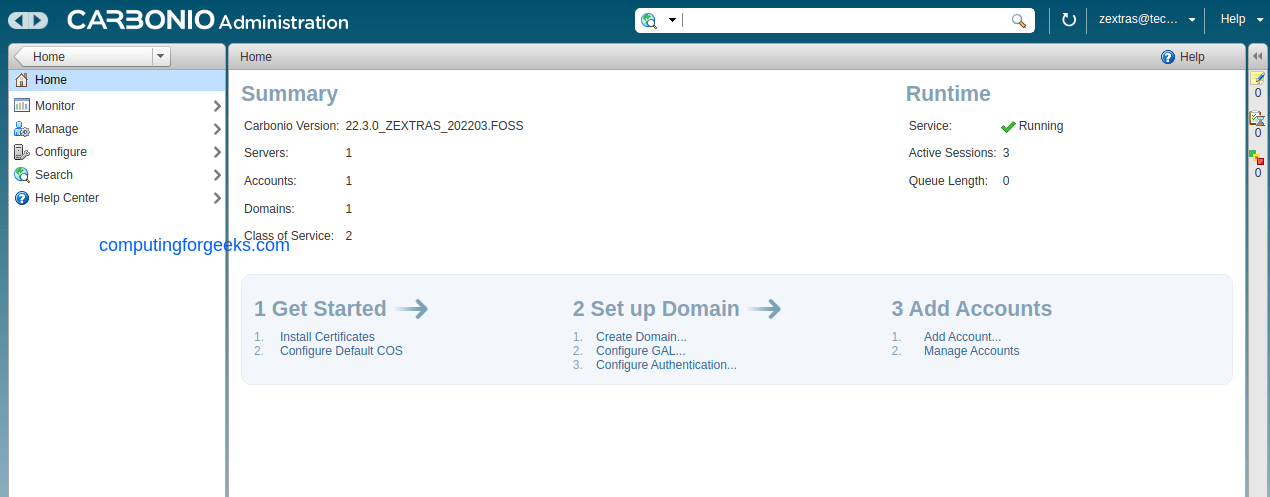Click the green Running check icon
Viewport: 1270px width, 497px height.
[1008, 127]
